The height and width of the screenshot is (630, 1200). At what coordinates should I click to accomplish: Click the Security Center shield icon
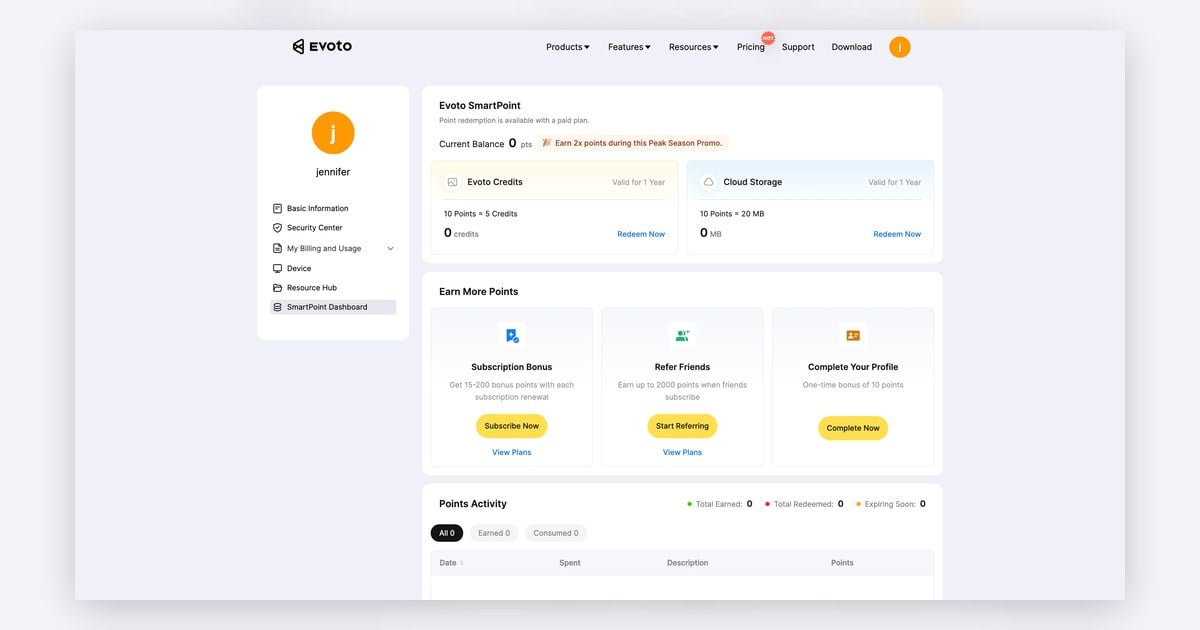coord(278,228)
